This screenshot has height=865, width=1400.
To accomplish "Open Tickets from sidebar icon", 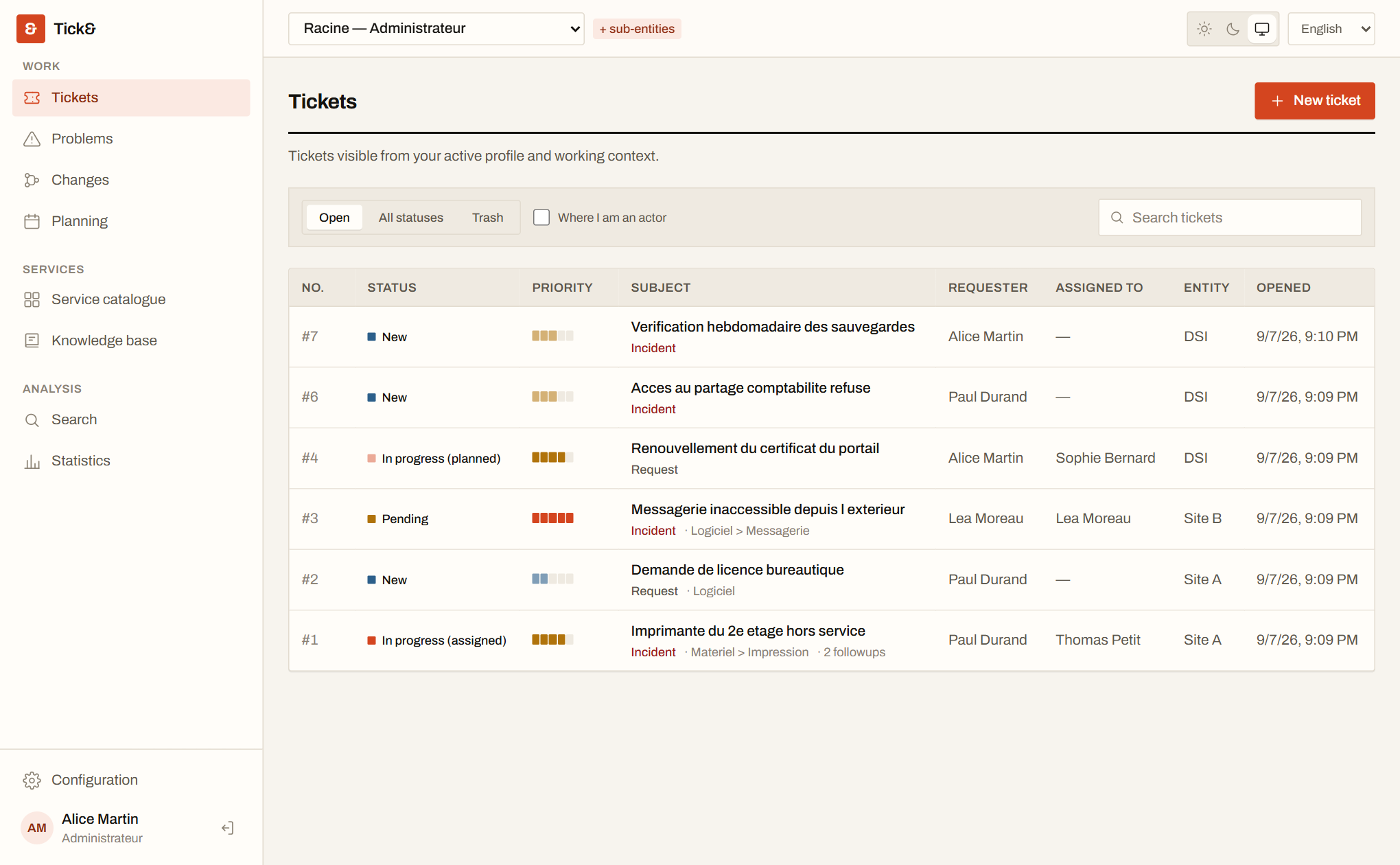I will [x=32, y=97].
